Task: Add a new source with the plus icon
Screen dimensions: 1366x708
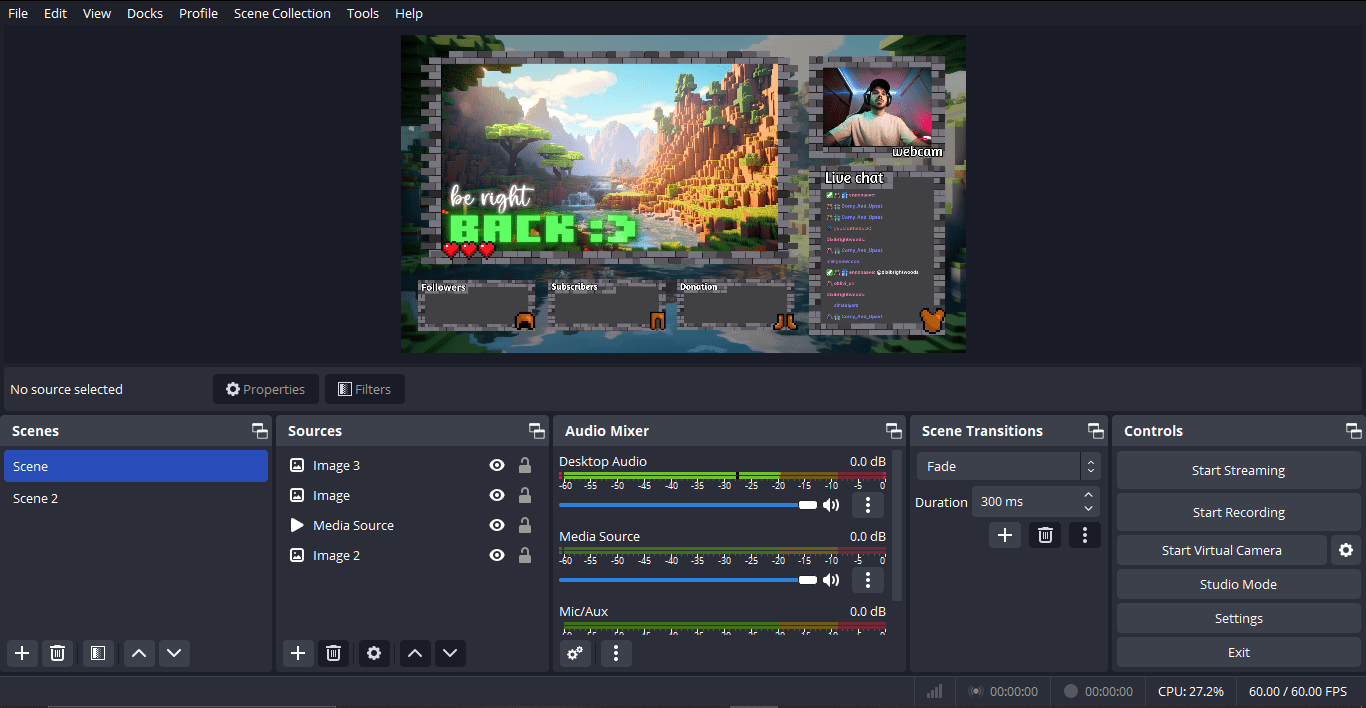Action: [x=298, y=653]
